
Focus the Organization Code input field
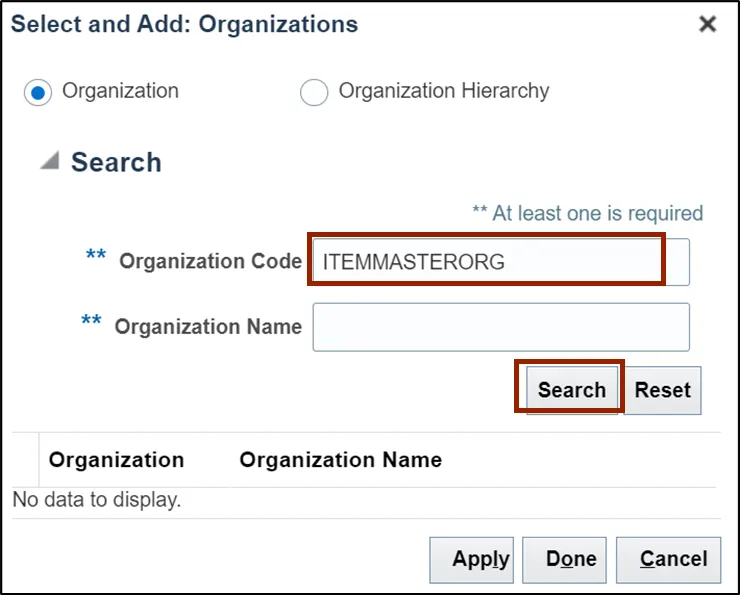(501, 262)
